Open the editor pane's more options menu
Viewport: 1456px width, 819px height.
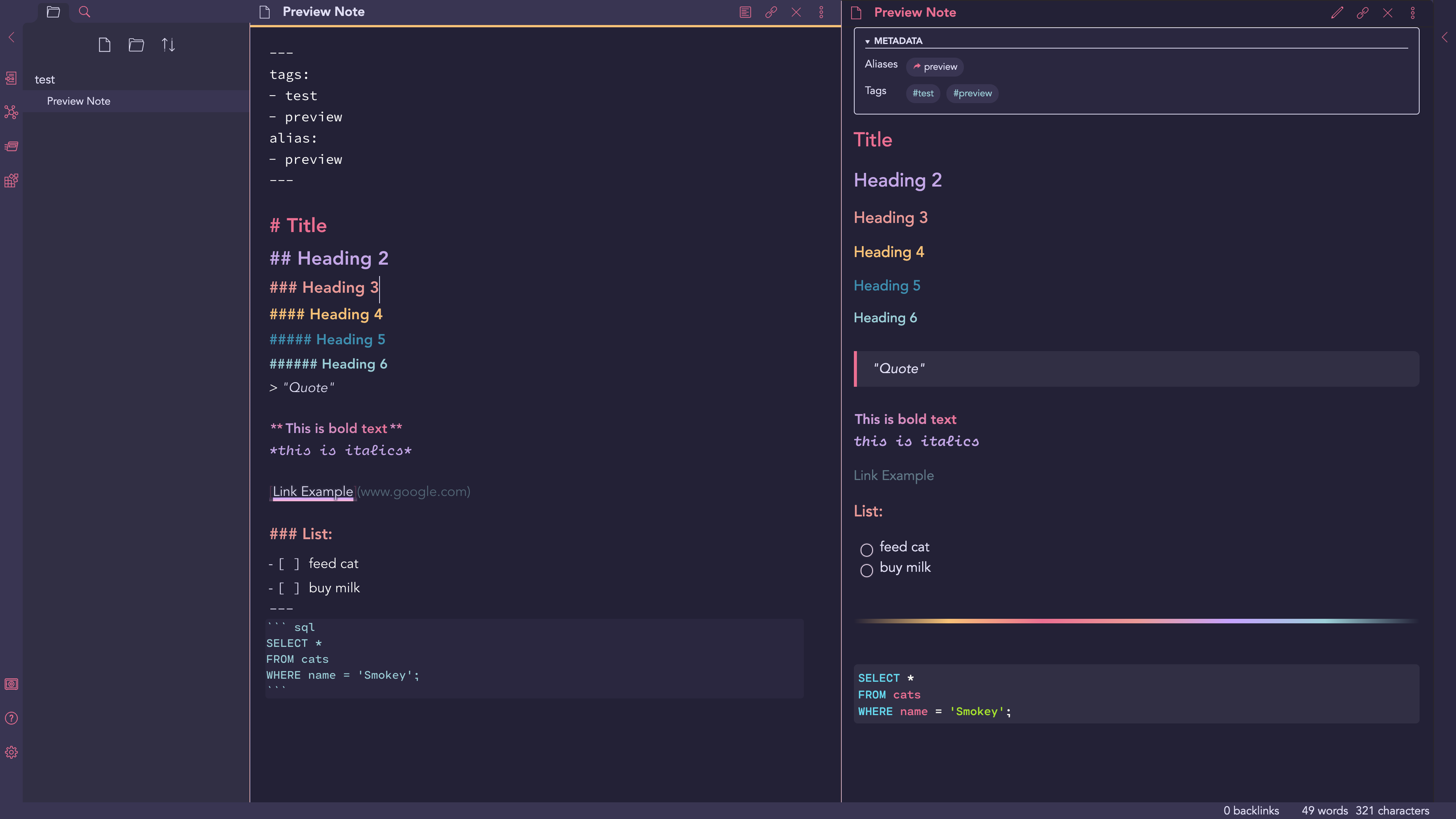coord(821,12)
